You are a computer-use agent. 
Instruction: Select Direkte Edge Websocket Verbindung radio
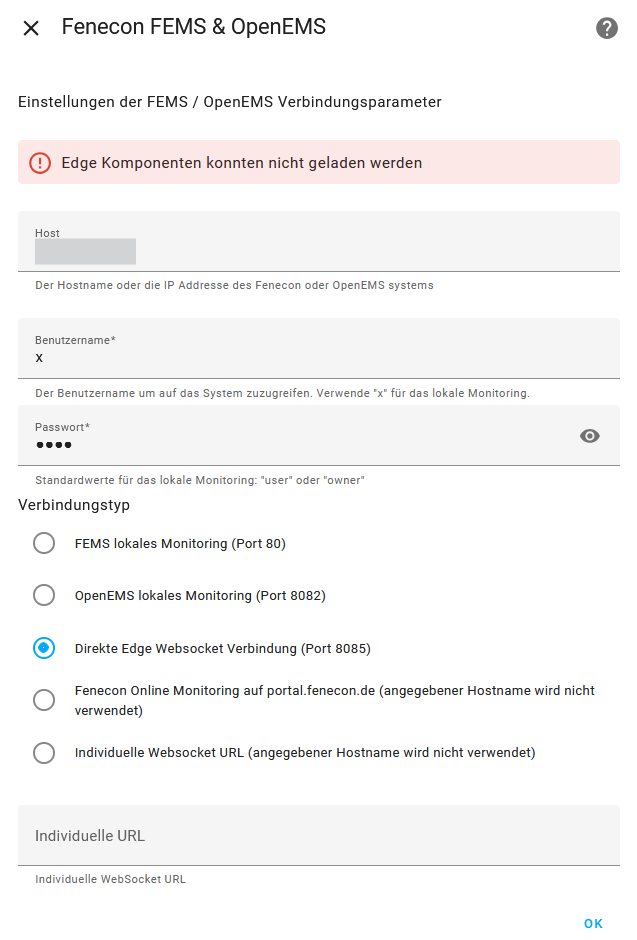coord(44,648)
